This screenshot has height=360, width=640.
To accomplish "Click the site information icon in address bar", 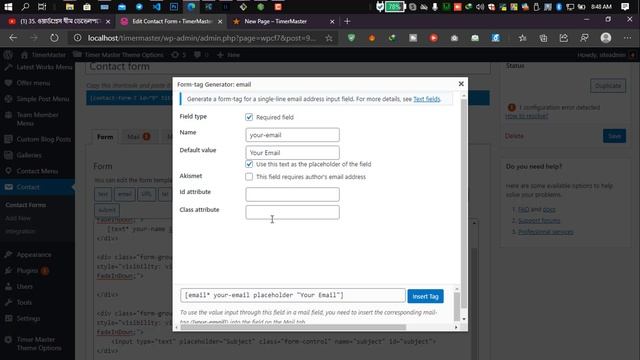I will pyautogui.click(x=77, y=38).
